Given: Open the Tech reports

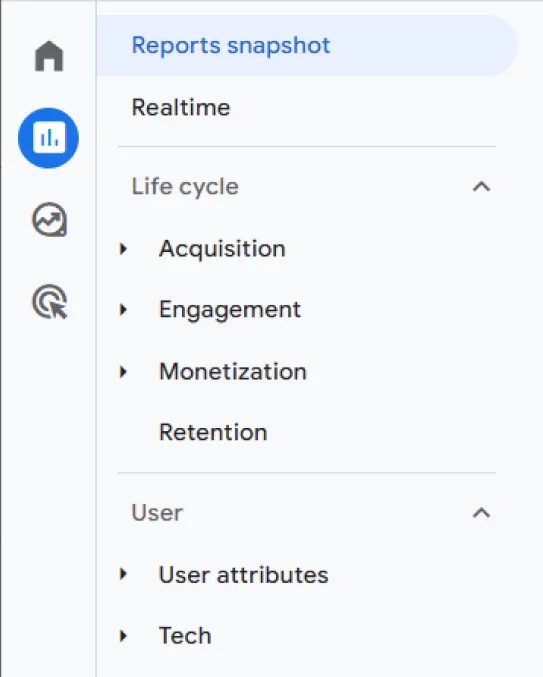Looking at the screenshot, I should click(x=185, y=636).
